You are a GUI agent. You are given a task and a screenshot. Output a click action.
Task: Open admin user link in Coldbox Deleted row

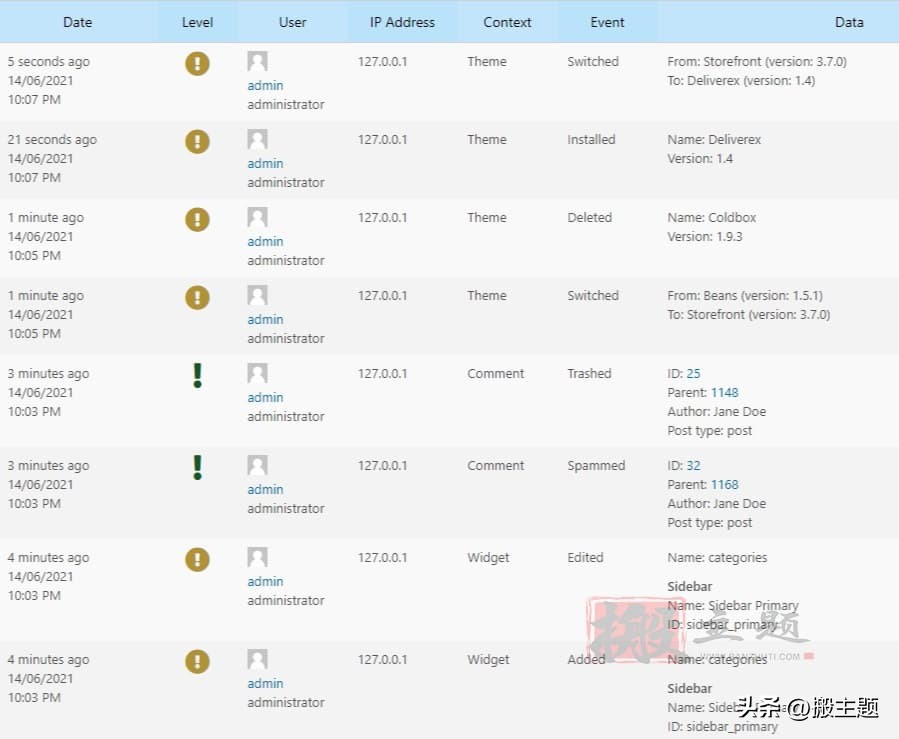(265, 242)
